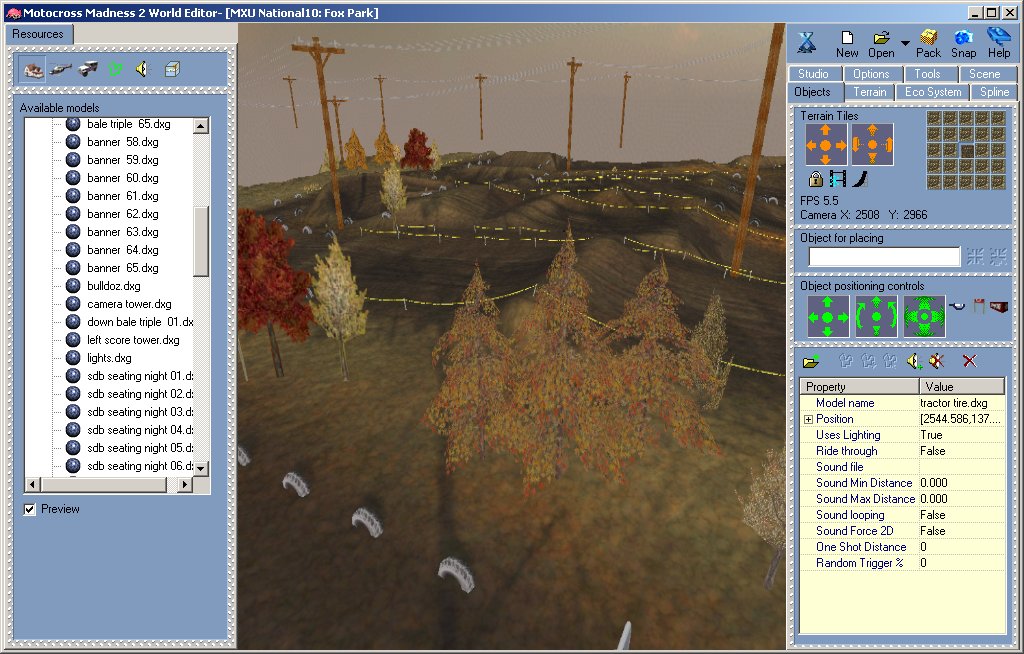This screenshot has width=1024, height=654.
Task: Click the Value column header
Action: pos(962,387)
